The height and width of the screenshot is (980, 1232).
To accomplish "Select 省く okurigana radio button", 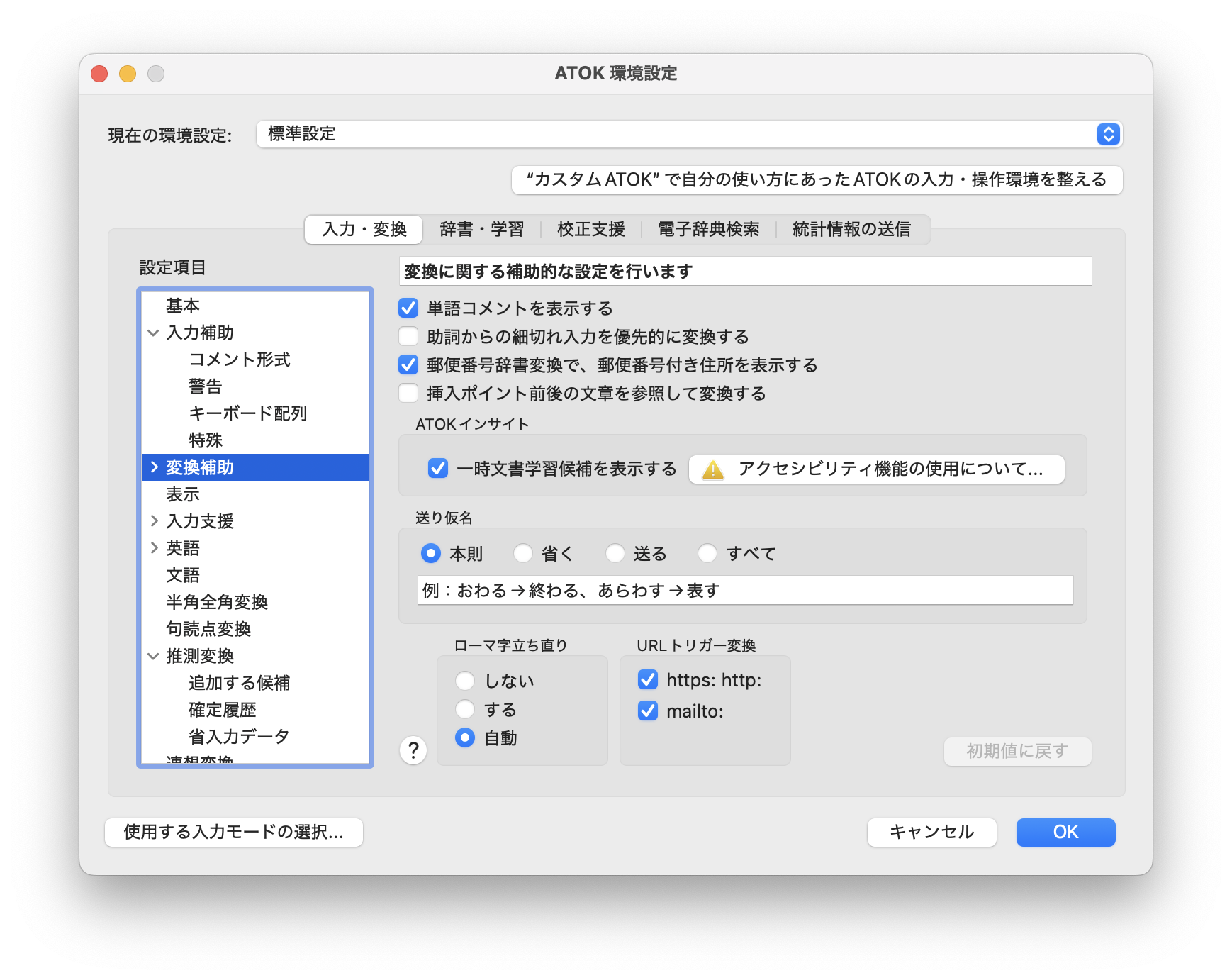I will pyautogui.click(x=523, y=553).
